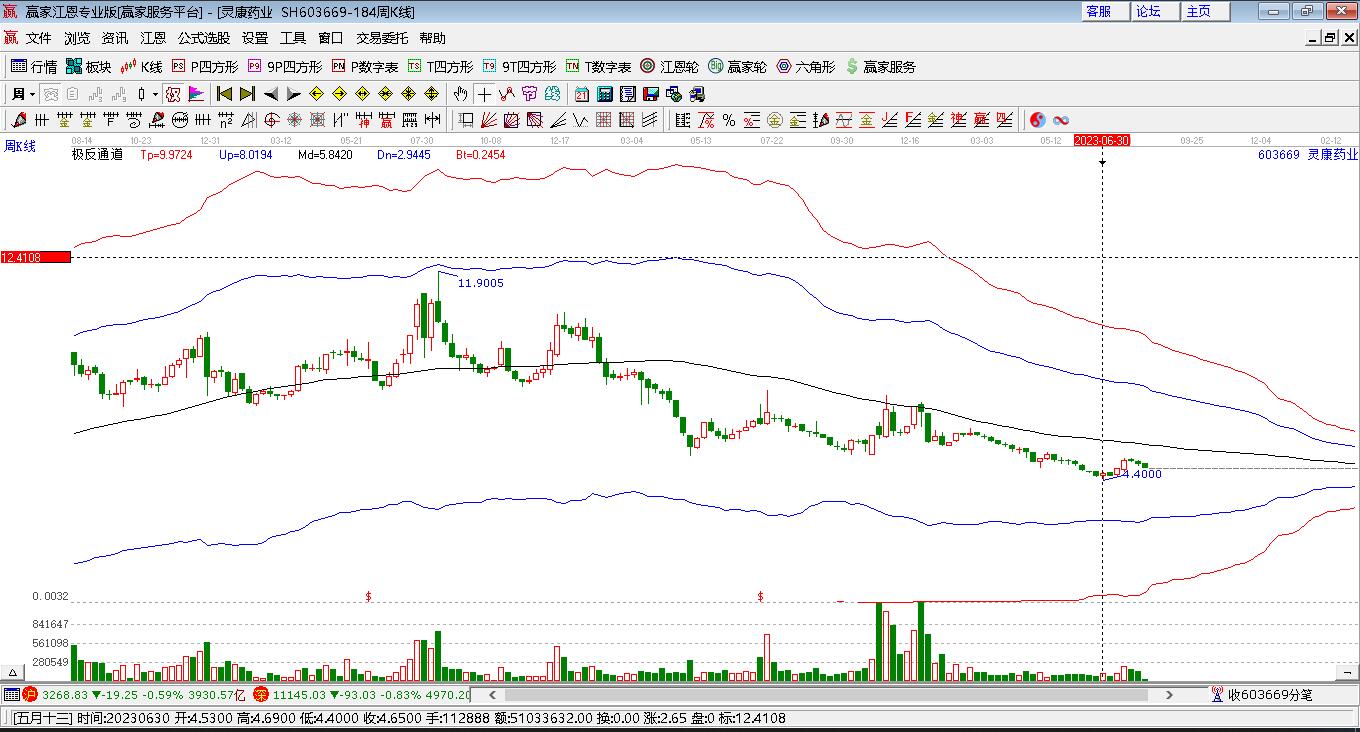
Task: Open the calculator tool icon
Action: pos(605,94)
